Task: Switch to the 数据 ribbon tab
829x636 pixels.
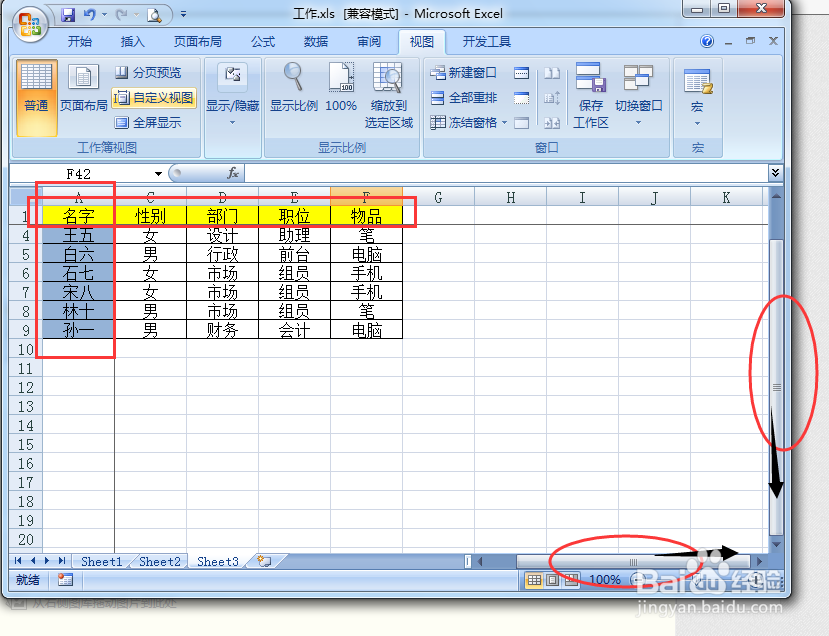Action: point(316,42)
